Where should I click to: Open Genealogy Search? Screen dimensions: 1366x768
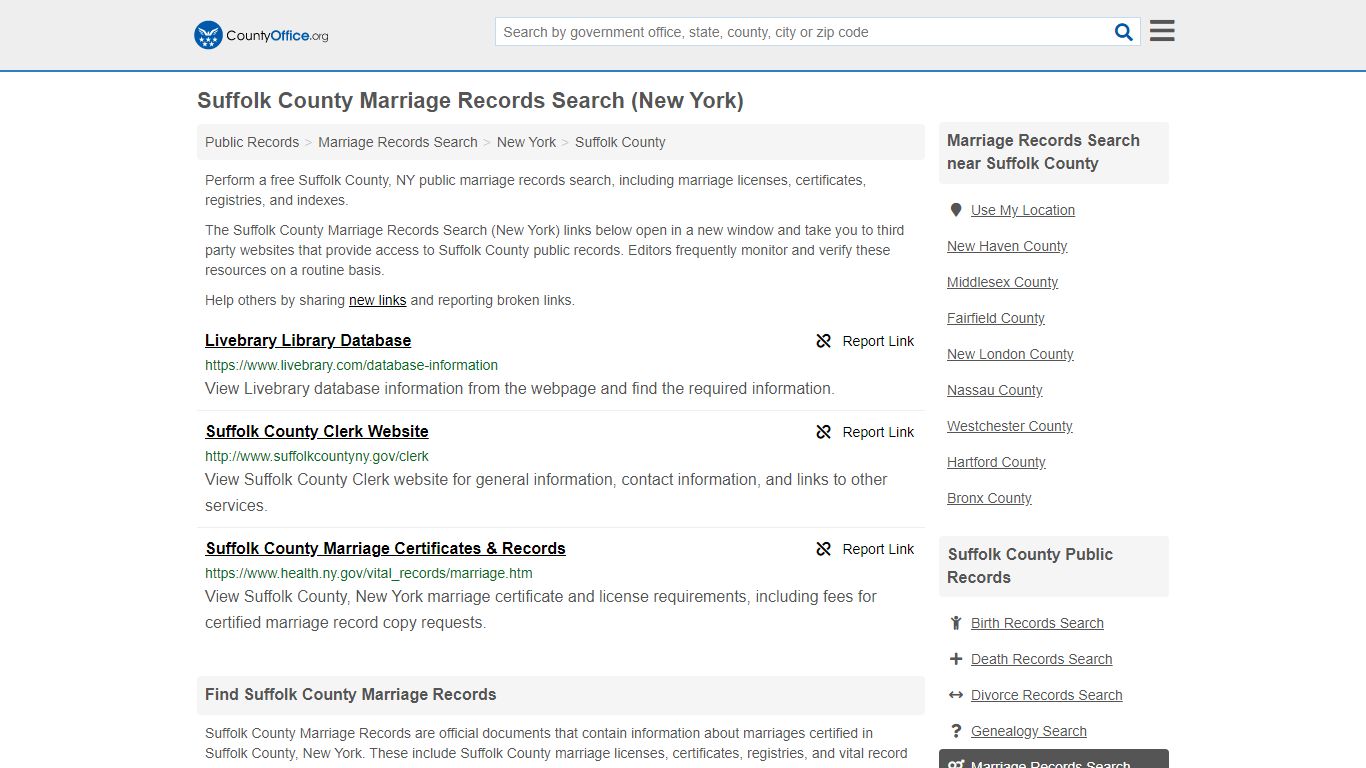click(1028, 731)
